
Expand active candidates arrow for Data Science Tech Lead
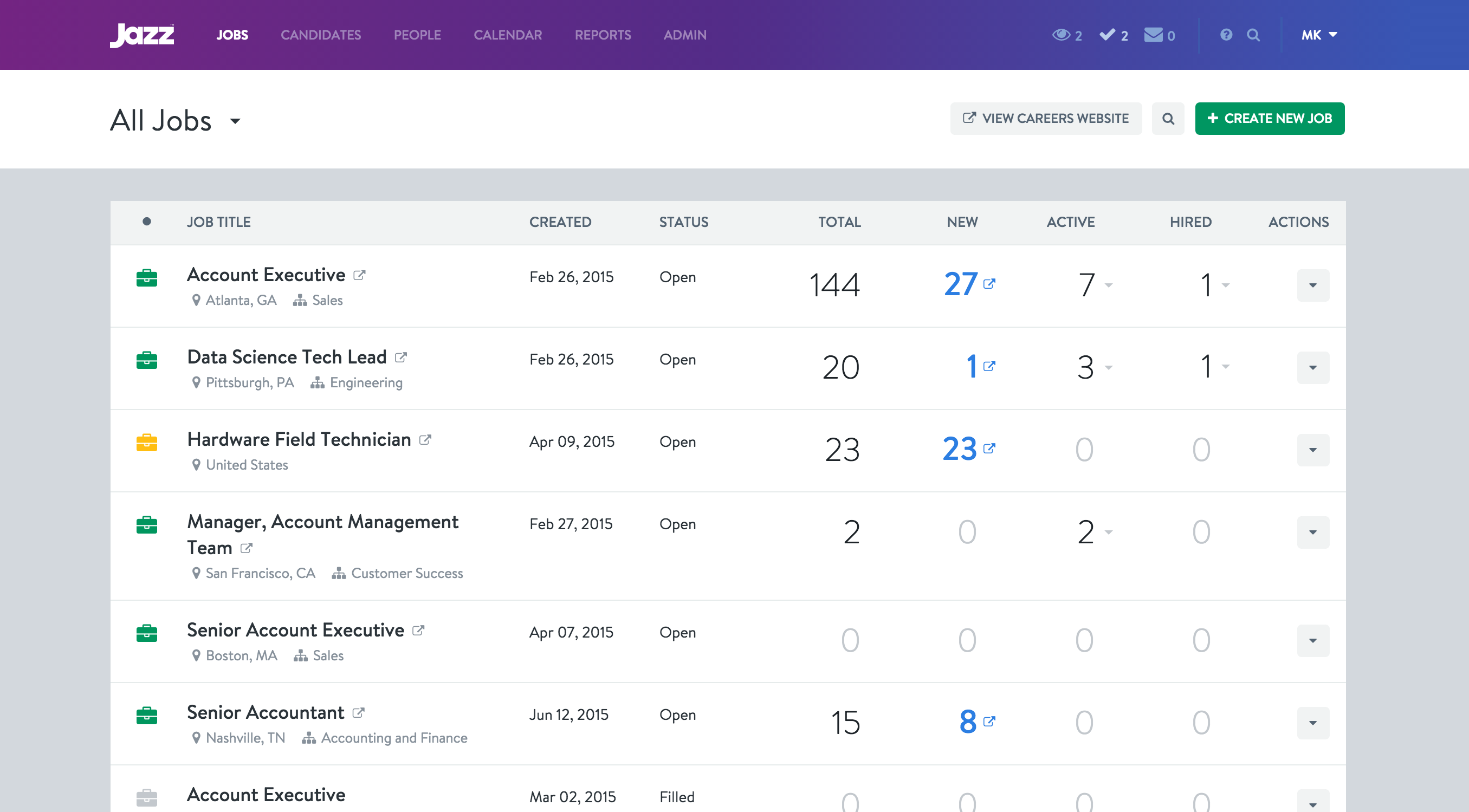[x=1109, y=367]
